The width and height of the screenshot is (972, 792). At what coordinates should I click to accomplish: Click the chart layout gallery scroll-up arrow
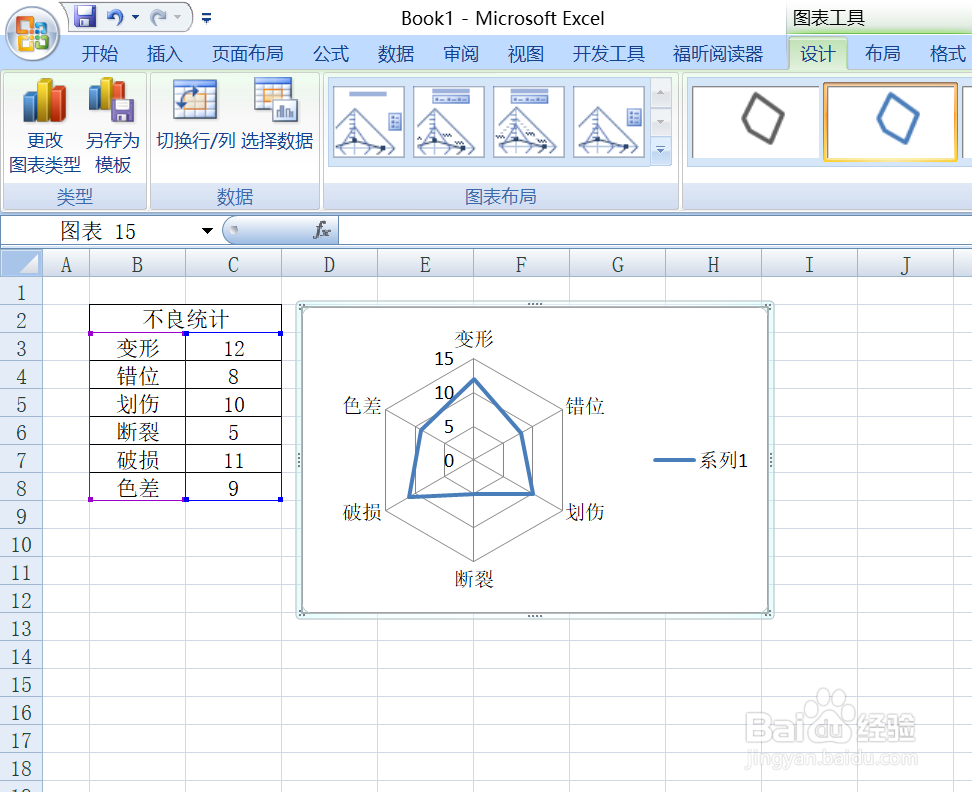660,90
